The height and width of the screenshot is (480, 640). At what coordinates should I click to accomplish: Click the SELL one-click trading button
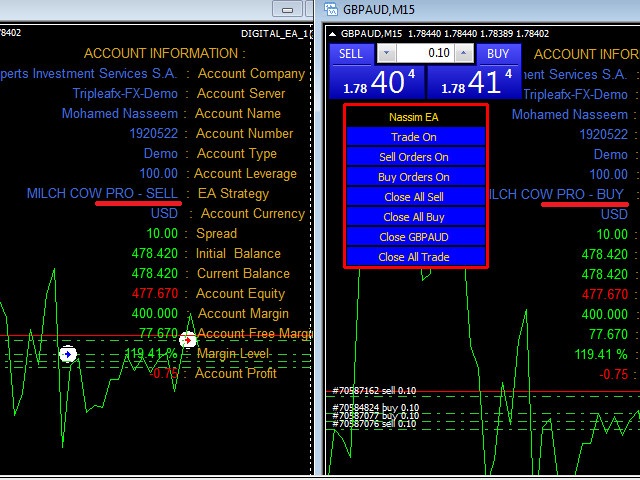point(351,54)
